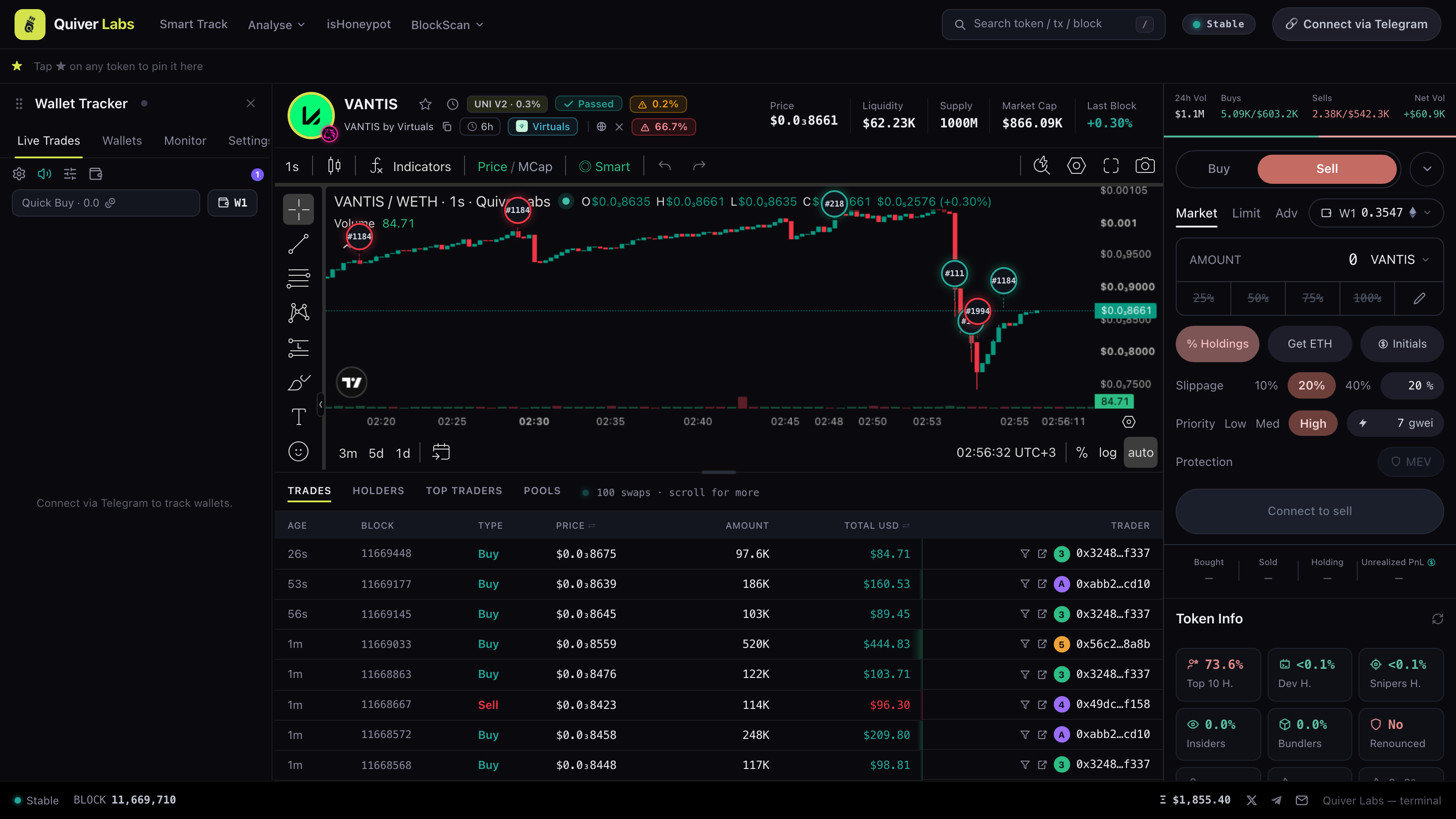This screenshot has height=819, width=1456.
Task: Switch to the Wallets tab
Action: click(x=121, y=140)
